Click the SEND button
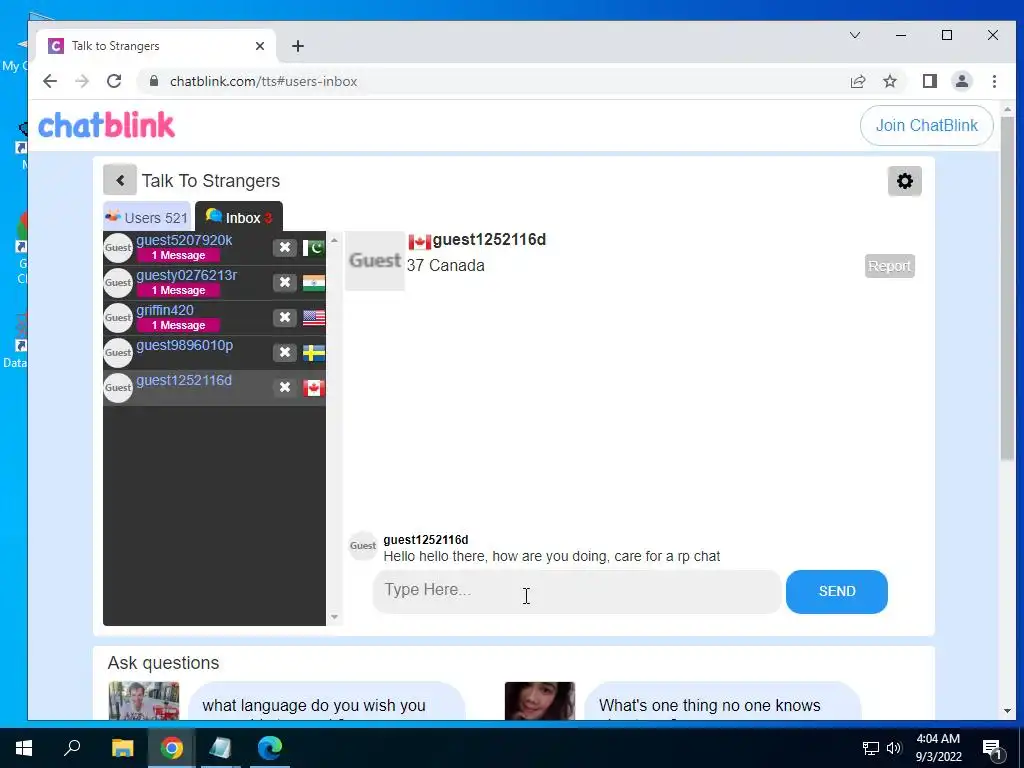The width and height of the screenshot is (1024, 768). tap(837, 591)
